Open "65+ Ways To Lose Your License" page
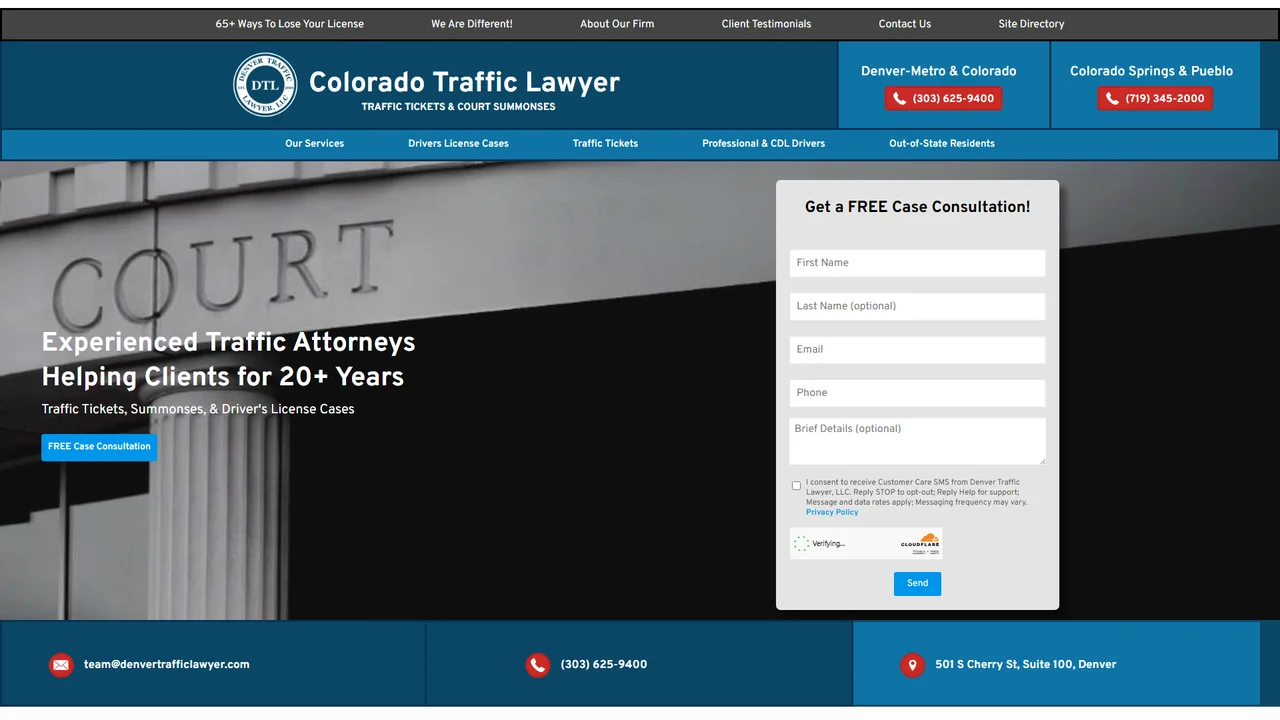The height and width of the screenshot is (720, 1280). 290,24
